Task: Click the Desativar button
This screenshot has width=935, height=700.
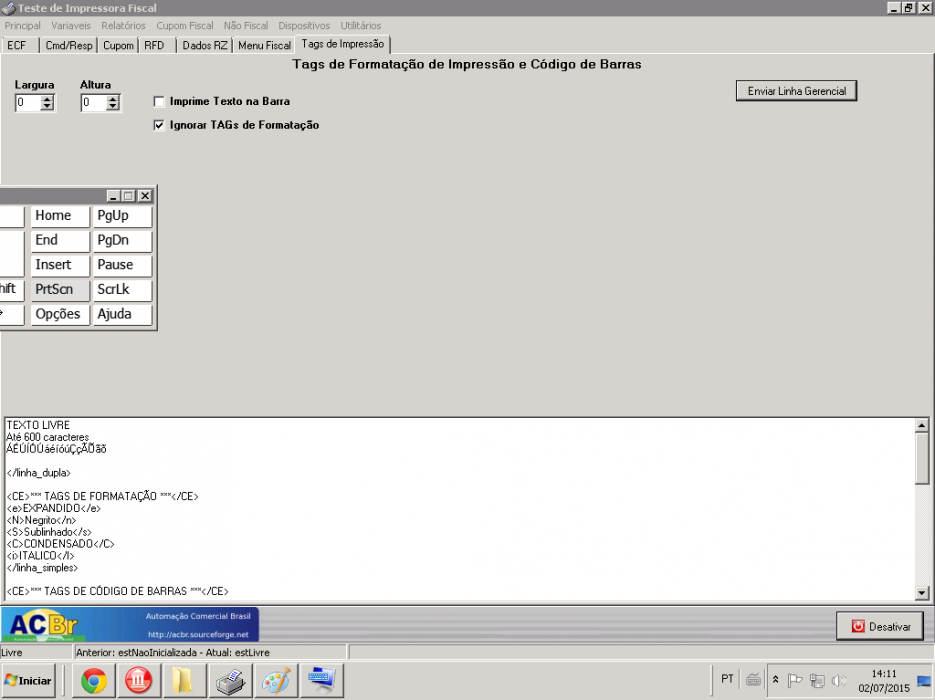Action: (880, 627)
